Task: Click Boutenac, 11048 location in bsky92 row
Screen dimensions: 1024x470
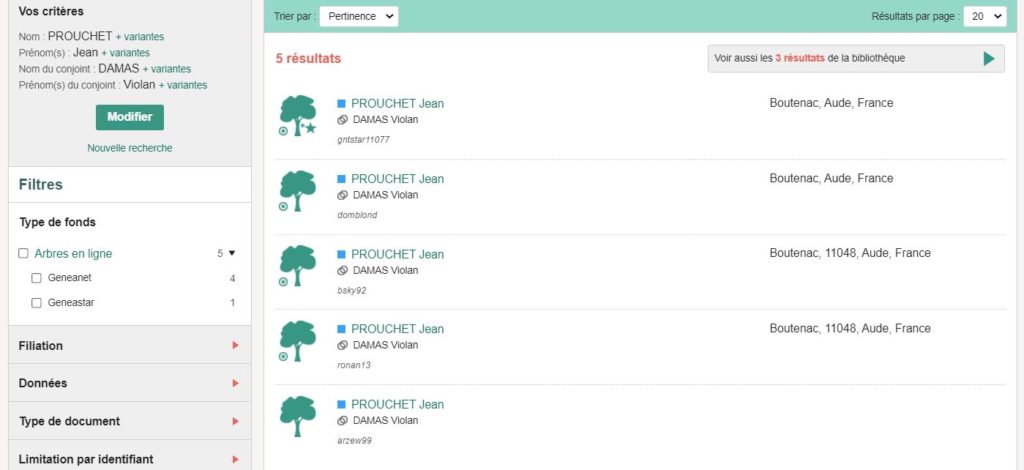Action: tap(850, 253)
